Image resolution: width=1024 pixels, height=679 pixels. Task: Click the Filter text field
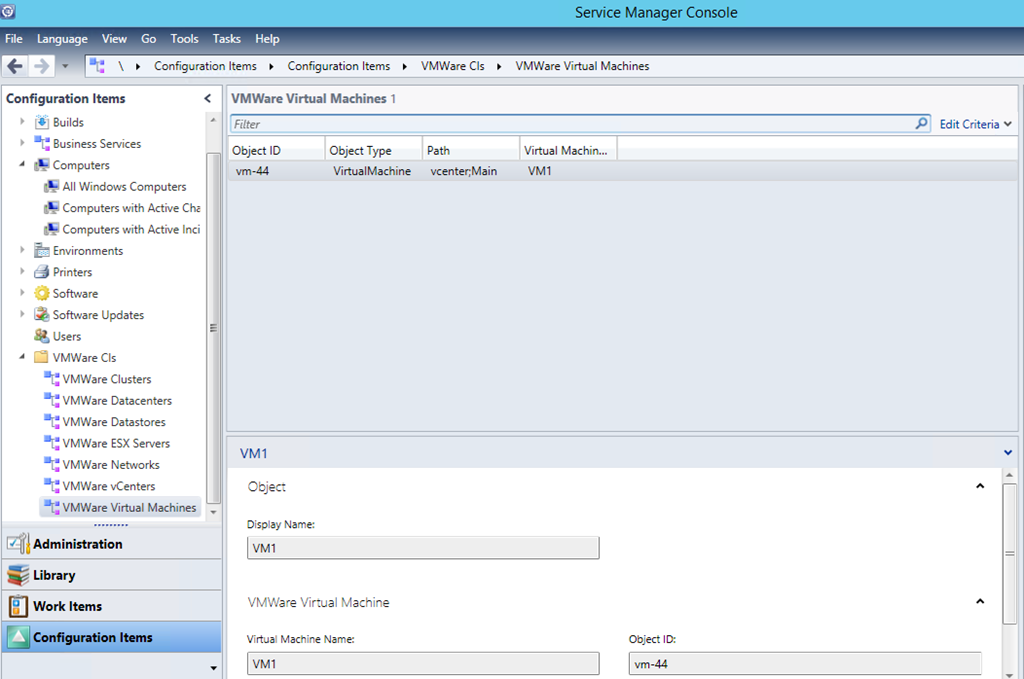(x=570, y=124)
